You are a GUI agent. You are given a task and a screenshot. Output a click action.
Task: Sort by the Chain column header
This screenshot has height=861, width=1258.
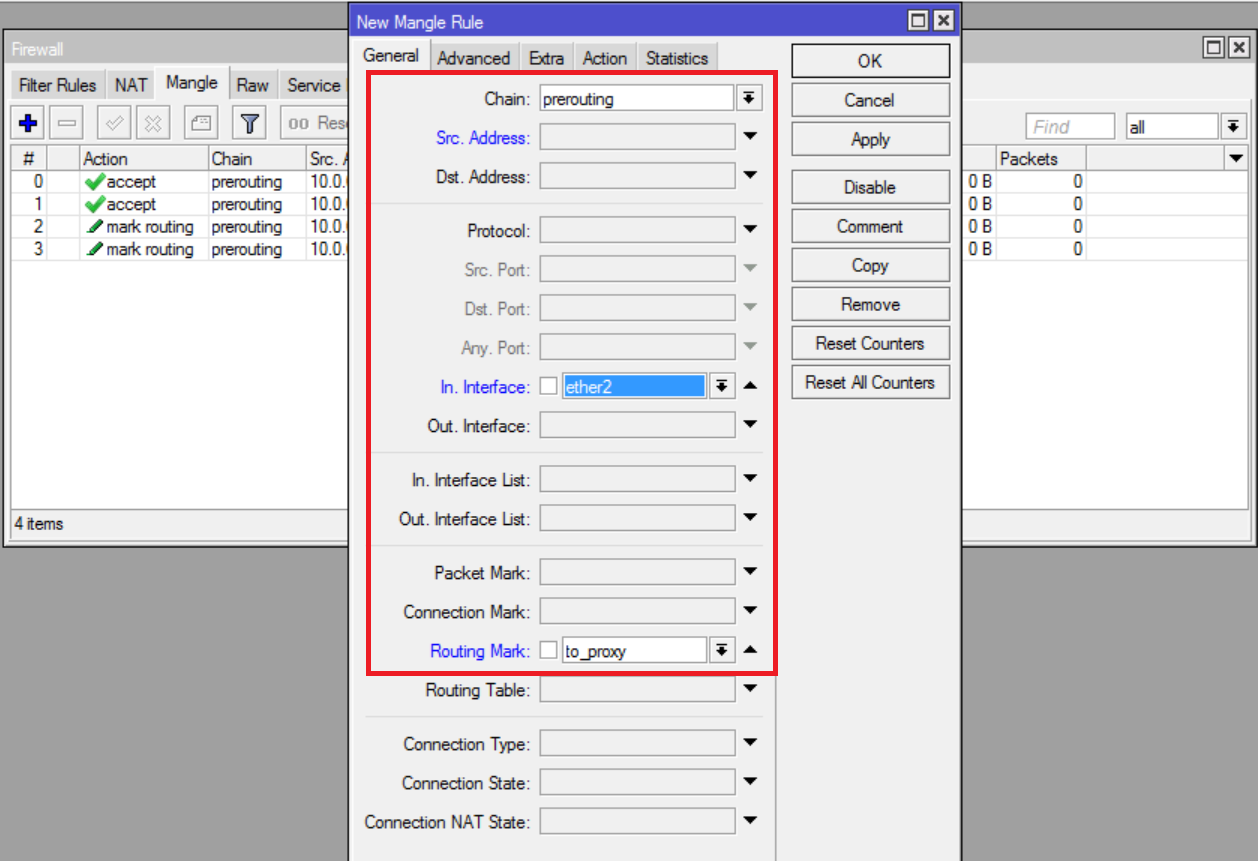tap(256, 158)
